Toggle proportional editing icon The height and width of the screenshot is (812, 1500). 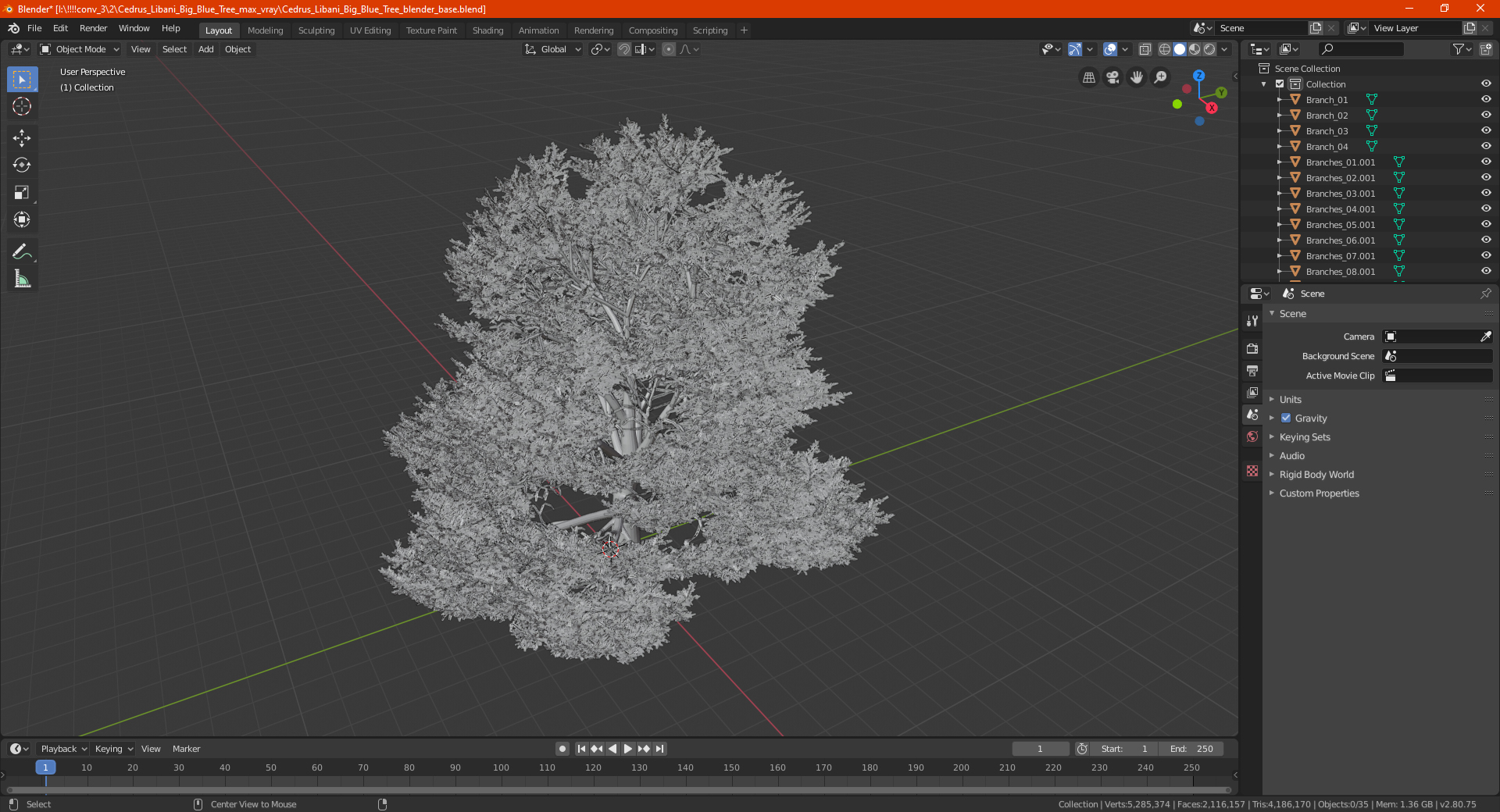669,49
